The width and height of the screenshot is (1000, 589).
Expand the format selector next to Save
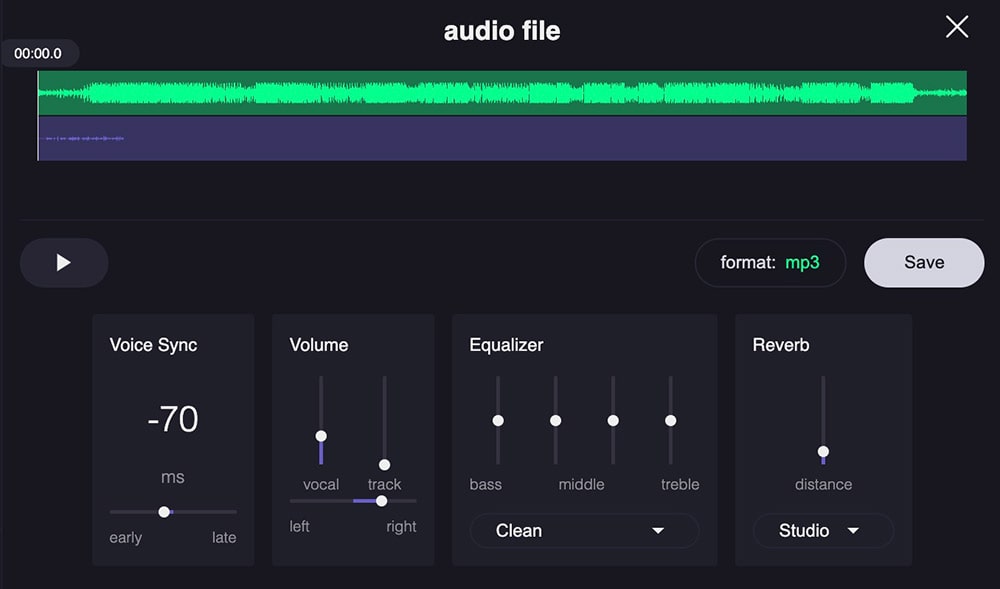click(x=770, y=262)
